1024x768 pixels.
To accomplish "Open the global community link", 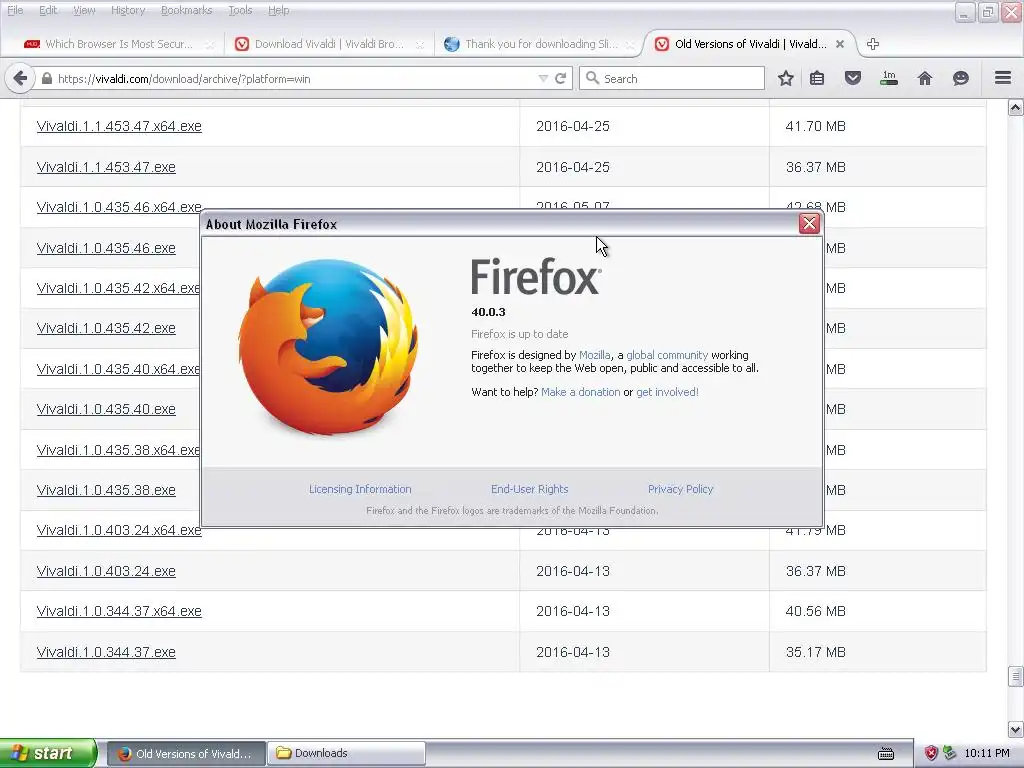I will tap(667, 355).
